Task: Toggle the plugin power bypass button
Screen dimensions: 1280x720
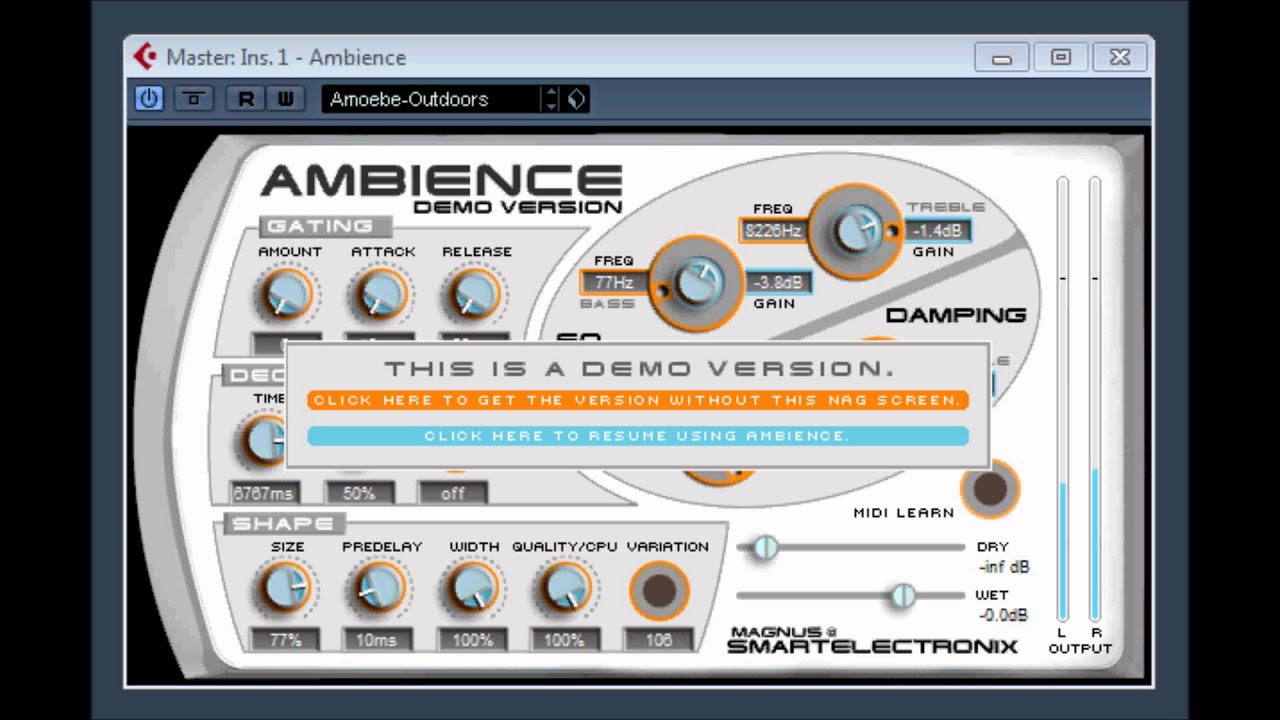Action: point(149,99)
